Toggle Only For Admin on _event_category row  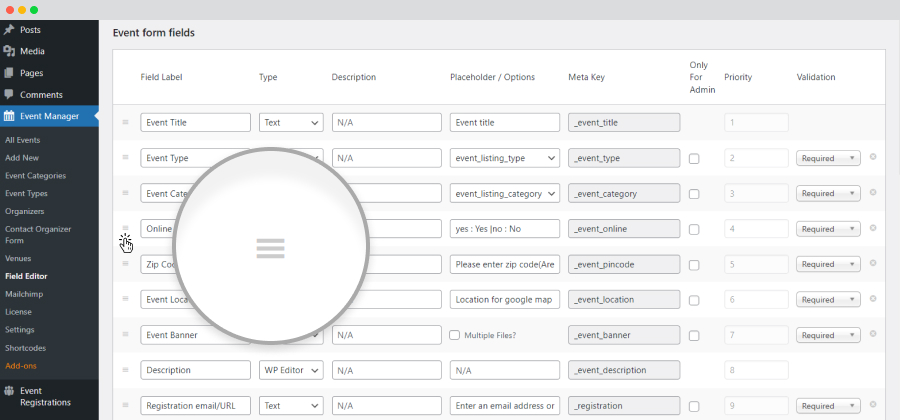pyautogui.click(x=694, y=195)
